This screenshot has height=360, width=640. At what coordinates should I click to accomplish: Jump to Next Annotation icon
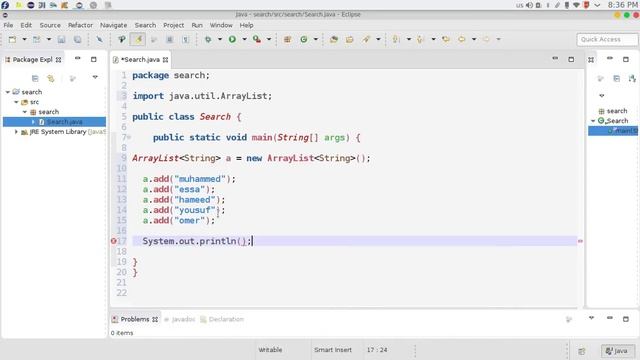396,39
